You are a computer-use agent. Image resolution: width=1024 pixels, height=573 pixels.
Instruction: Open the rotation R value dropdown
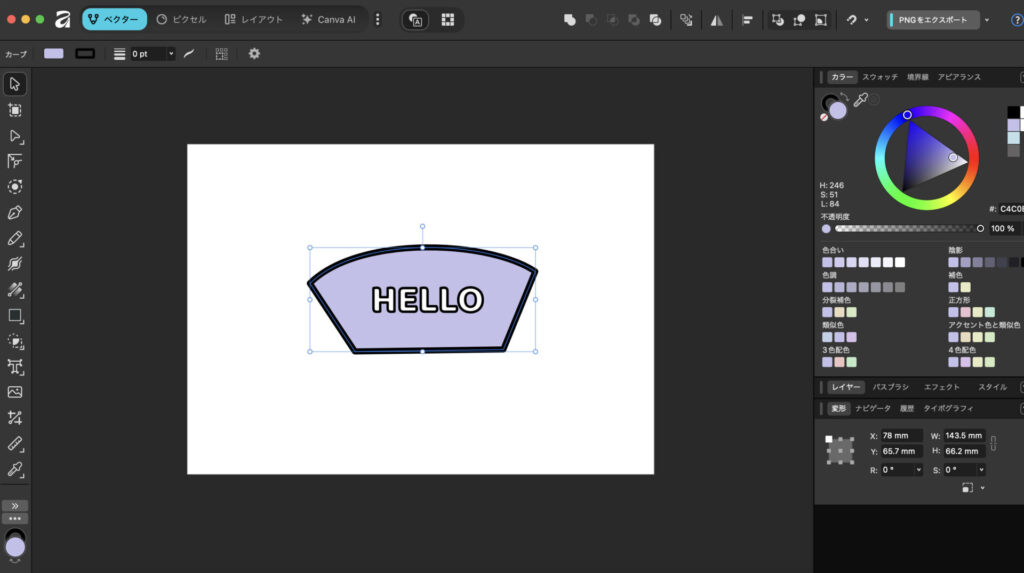(917, 469)
